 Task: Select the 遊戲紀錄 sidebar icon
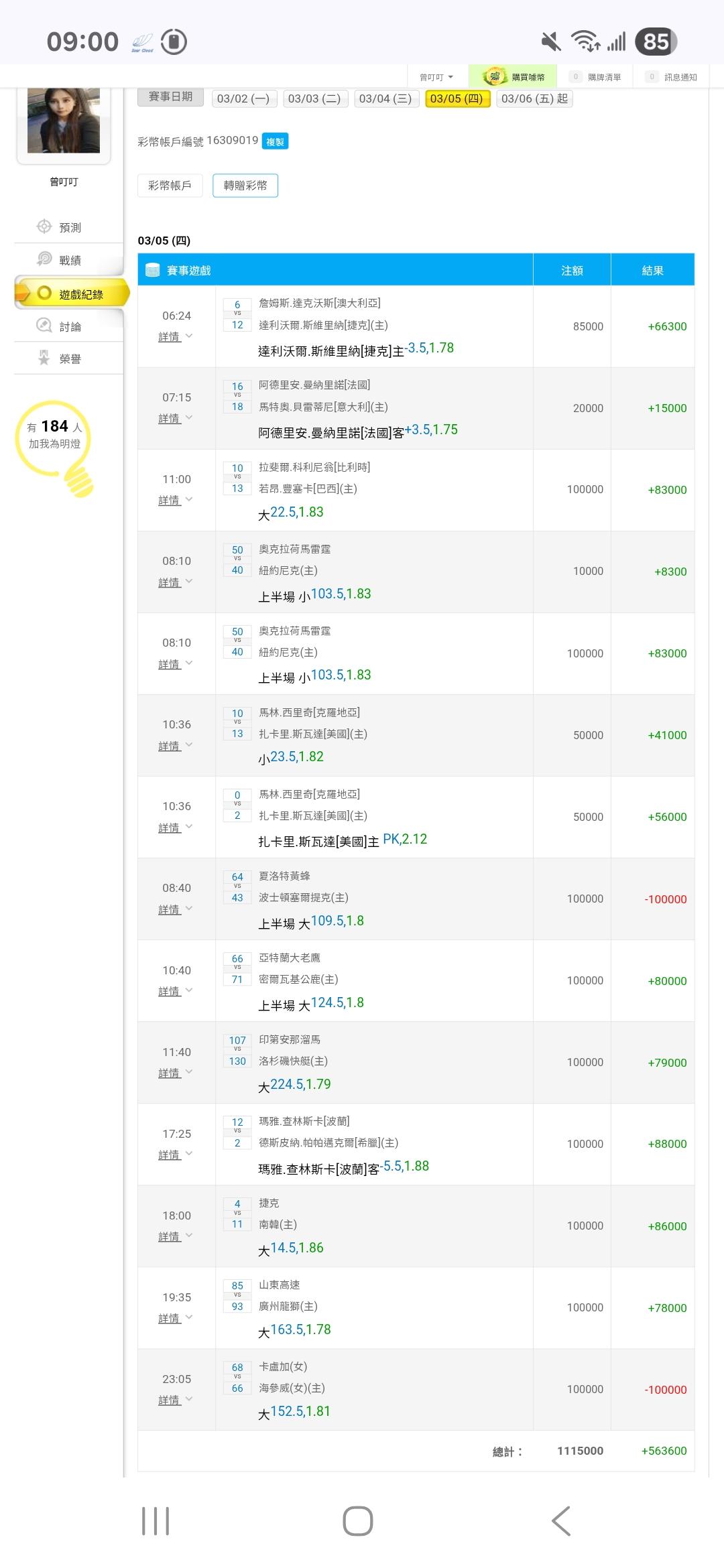pyautogui.click(x=45, y=293)
